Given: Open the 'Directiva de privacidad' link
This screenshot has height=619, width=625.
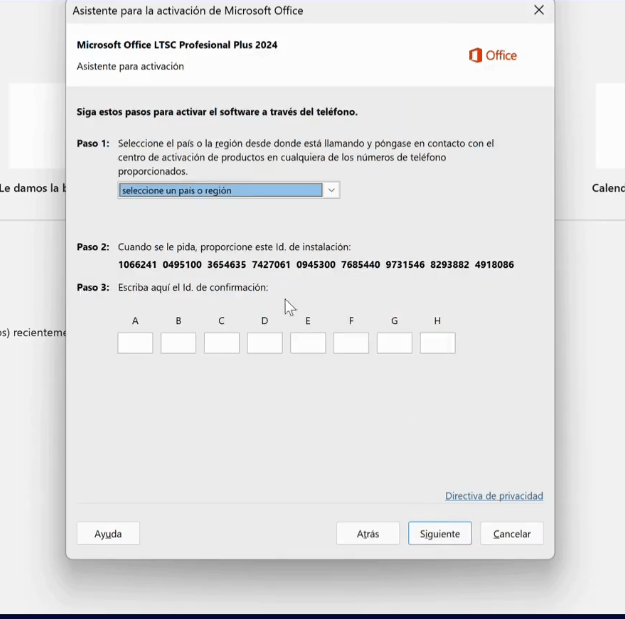Looking at the screenshot, I should click(x=494, y=496).
